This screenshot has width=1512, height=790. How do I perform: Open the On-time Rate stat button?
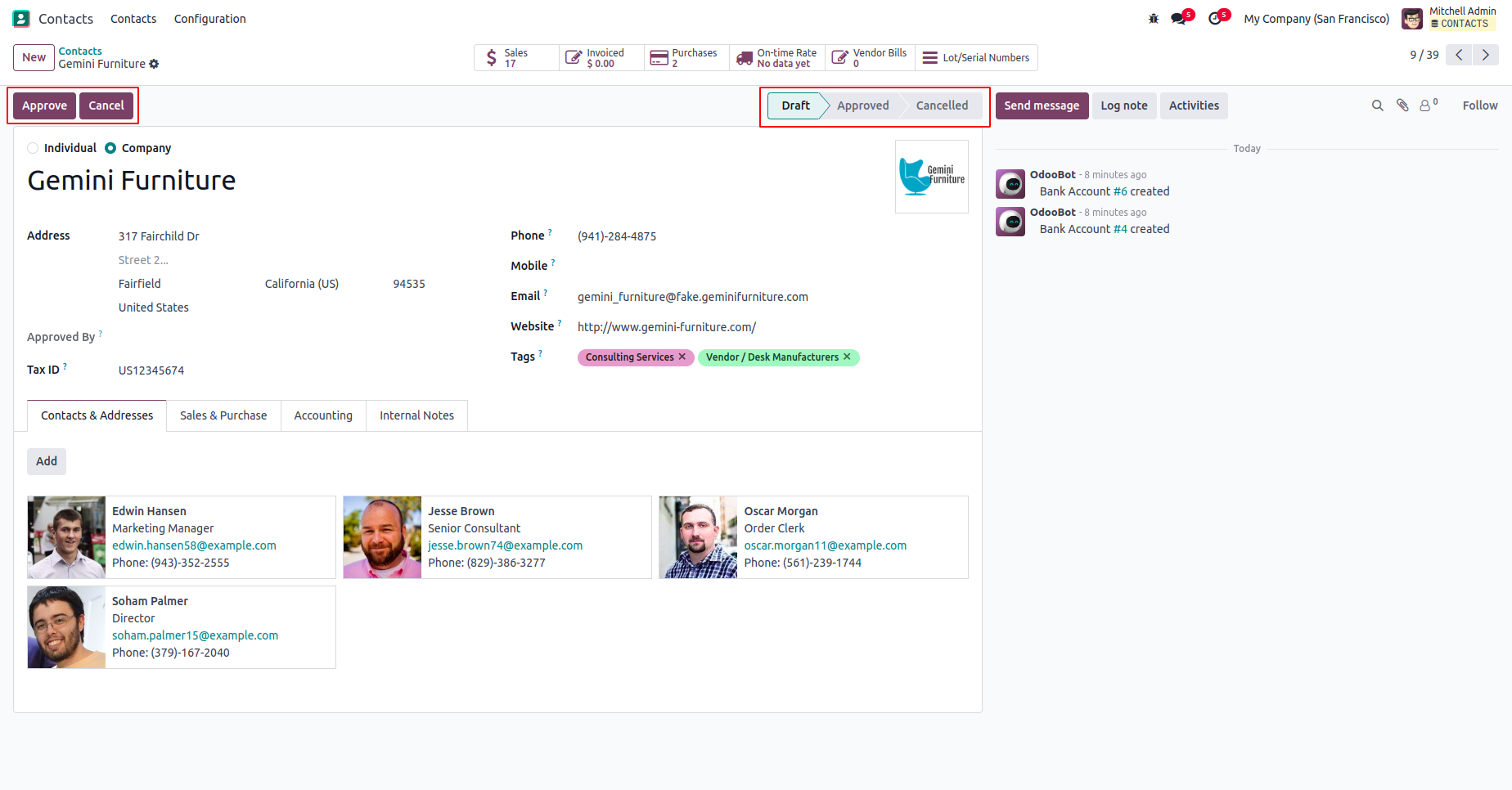pos(778,58)
